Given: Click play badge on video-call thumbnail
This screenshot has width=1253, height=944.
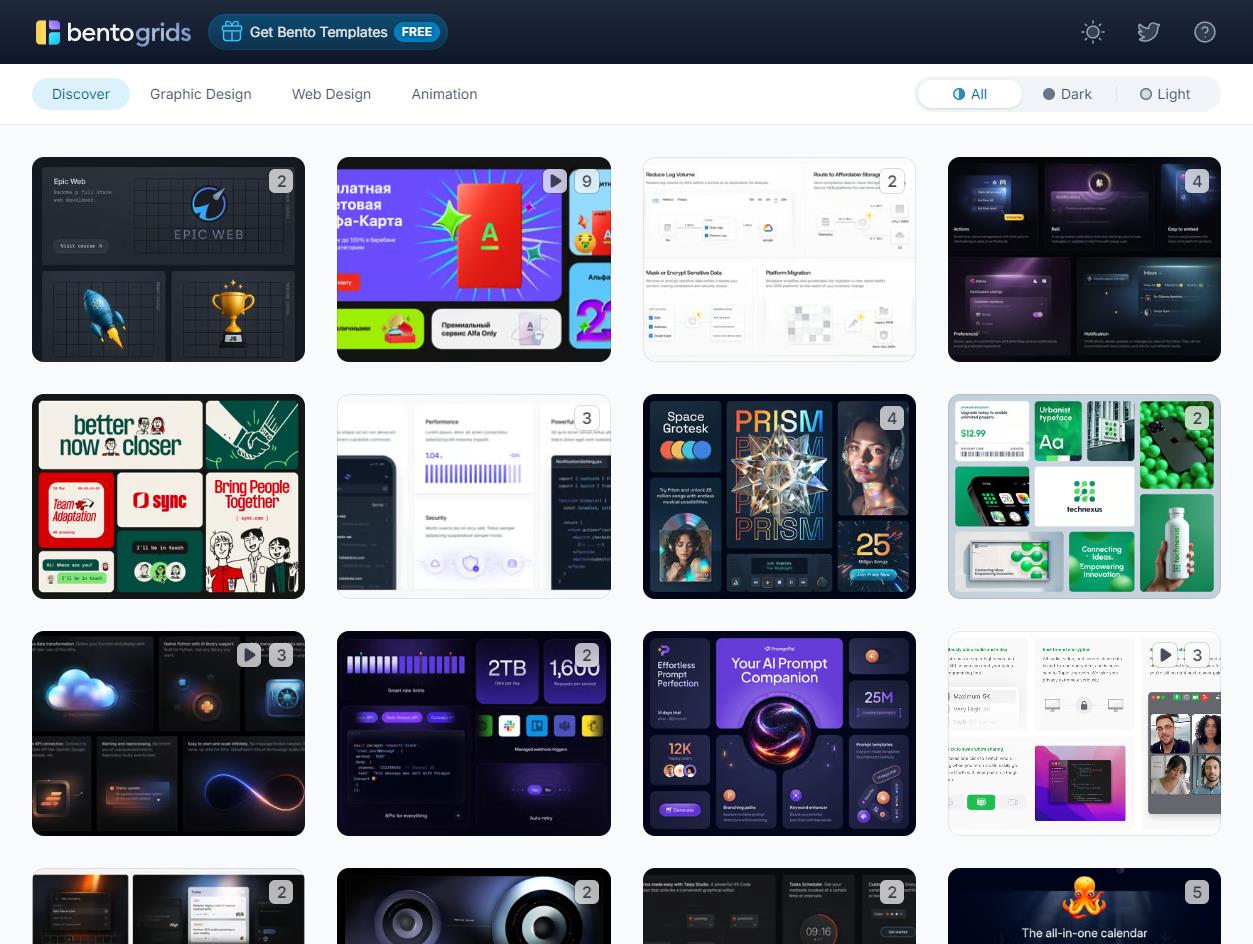Looking at the screenshot, I should (1165, 655).
